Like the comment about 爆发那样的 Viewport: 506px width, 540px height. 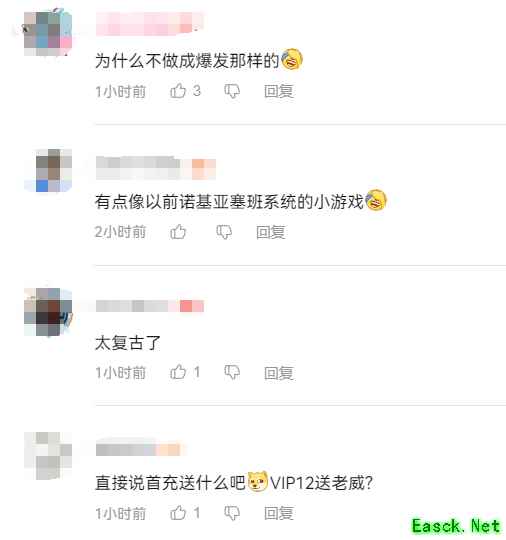click(x=178, y=91)
